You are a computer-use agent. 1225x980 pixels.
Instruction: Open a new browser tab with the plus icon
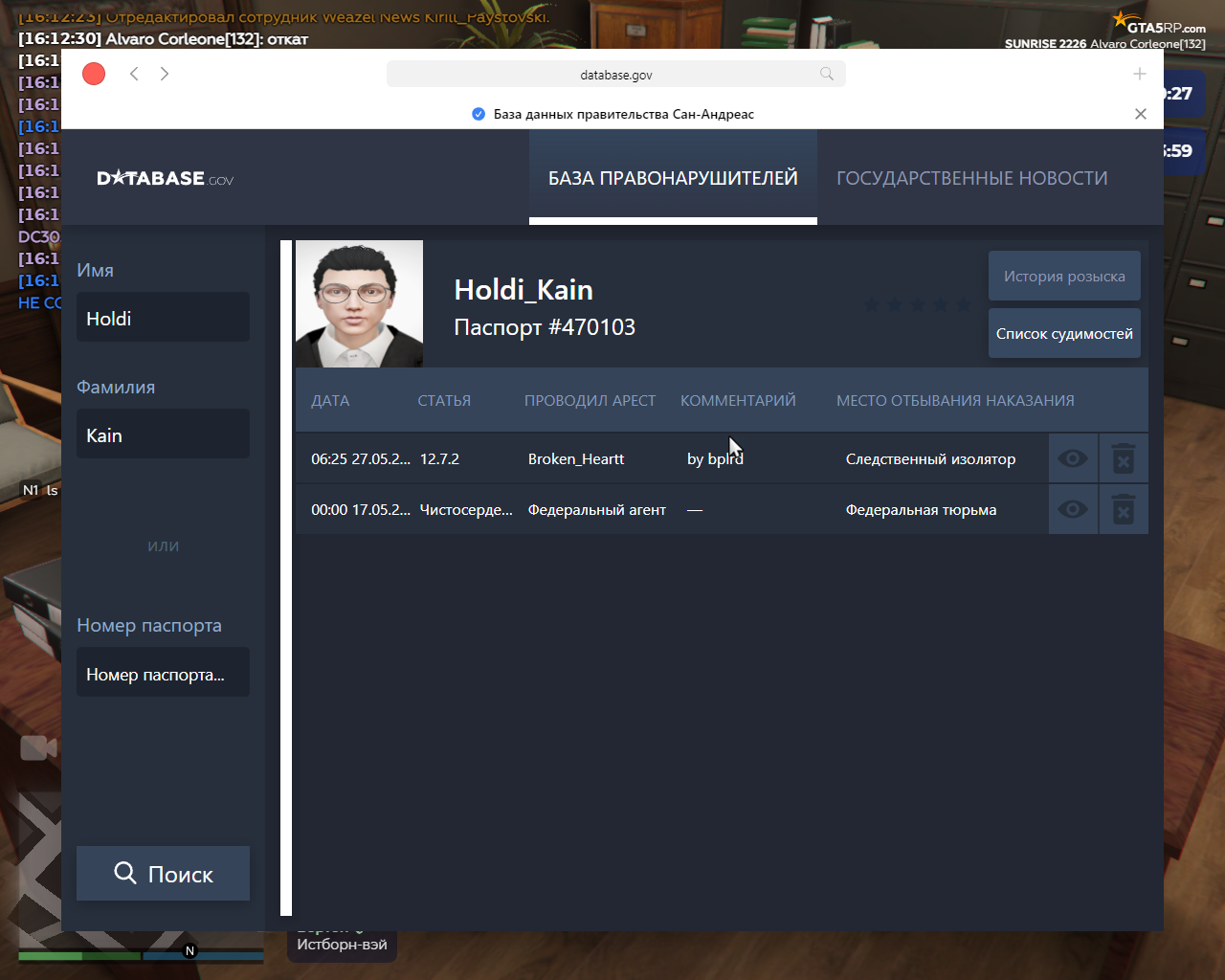[1140, 73]
